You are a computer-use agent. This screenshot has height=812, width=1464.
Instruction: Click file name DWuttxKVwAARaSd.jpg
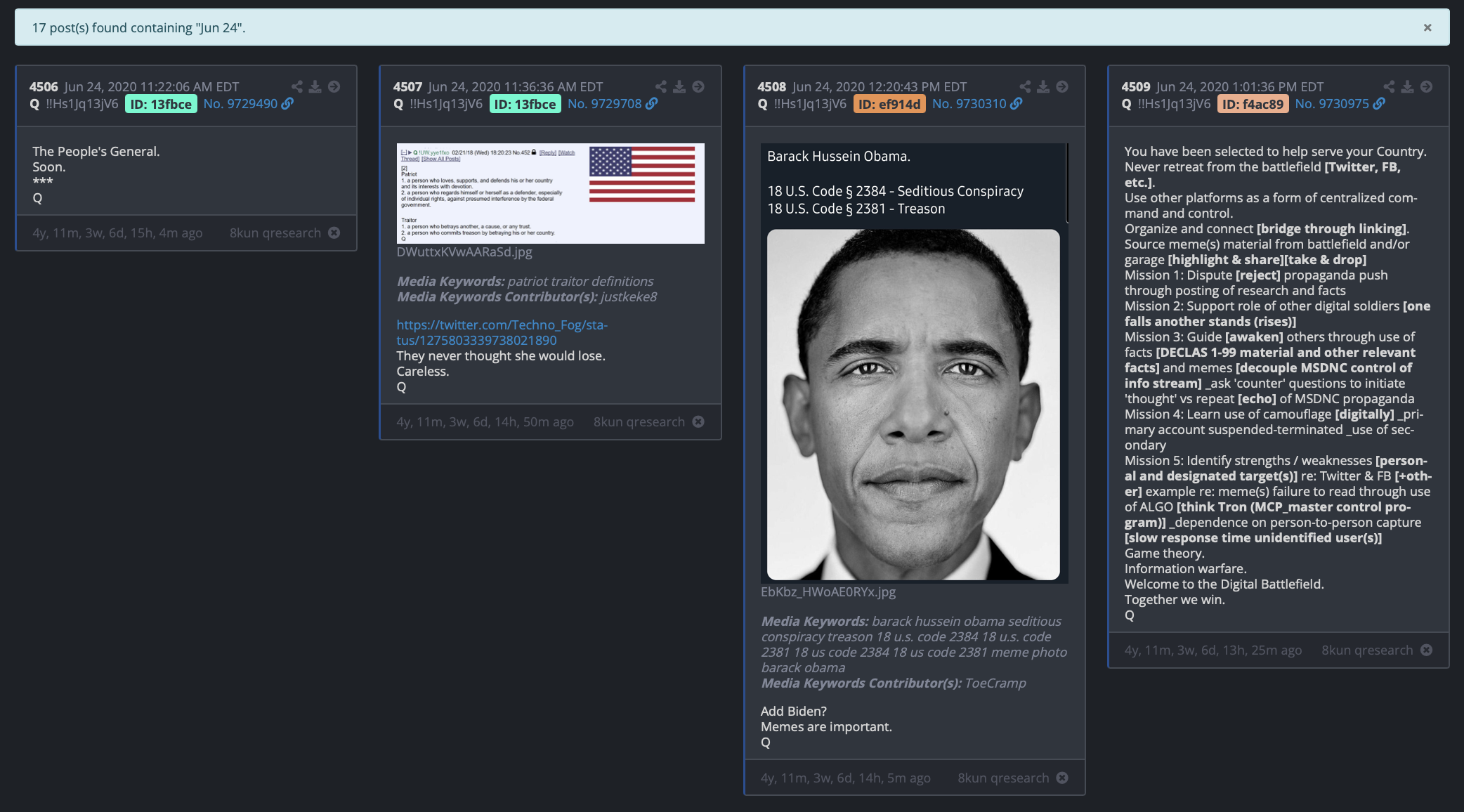coord(464,251)
